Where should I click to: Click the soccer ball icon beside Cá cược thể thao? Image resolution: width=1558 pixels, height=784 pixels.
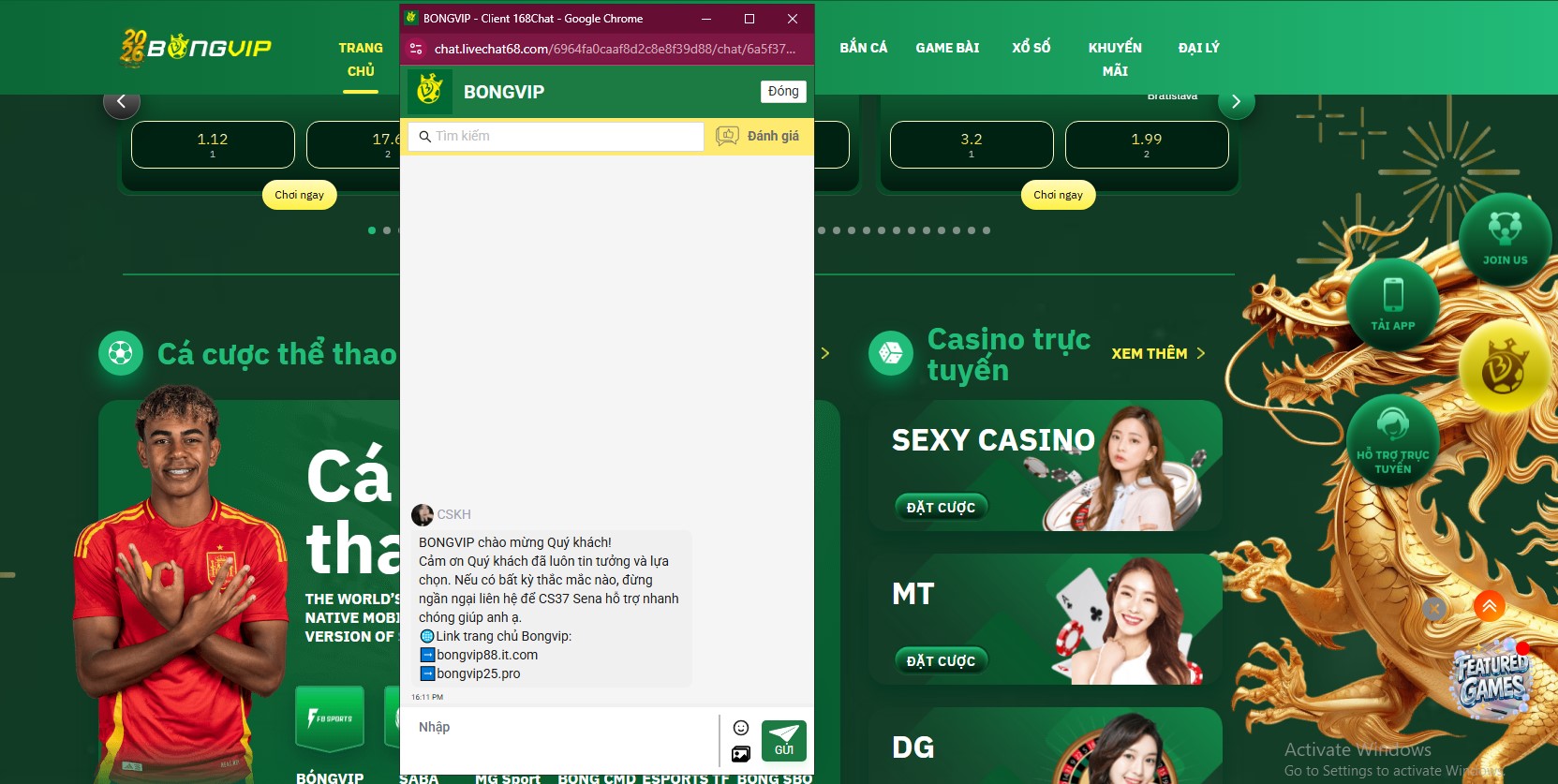(x=121, y=353)
